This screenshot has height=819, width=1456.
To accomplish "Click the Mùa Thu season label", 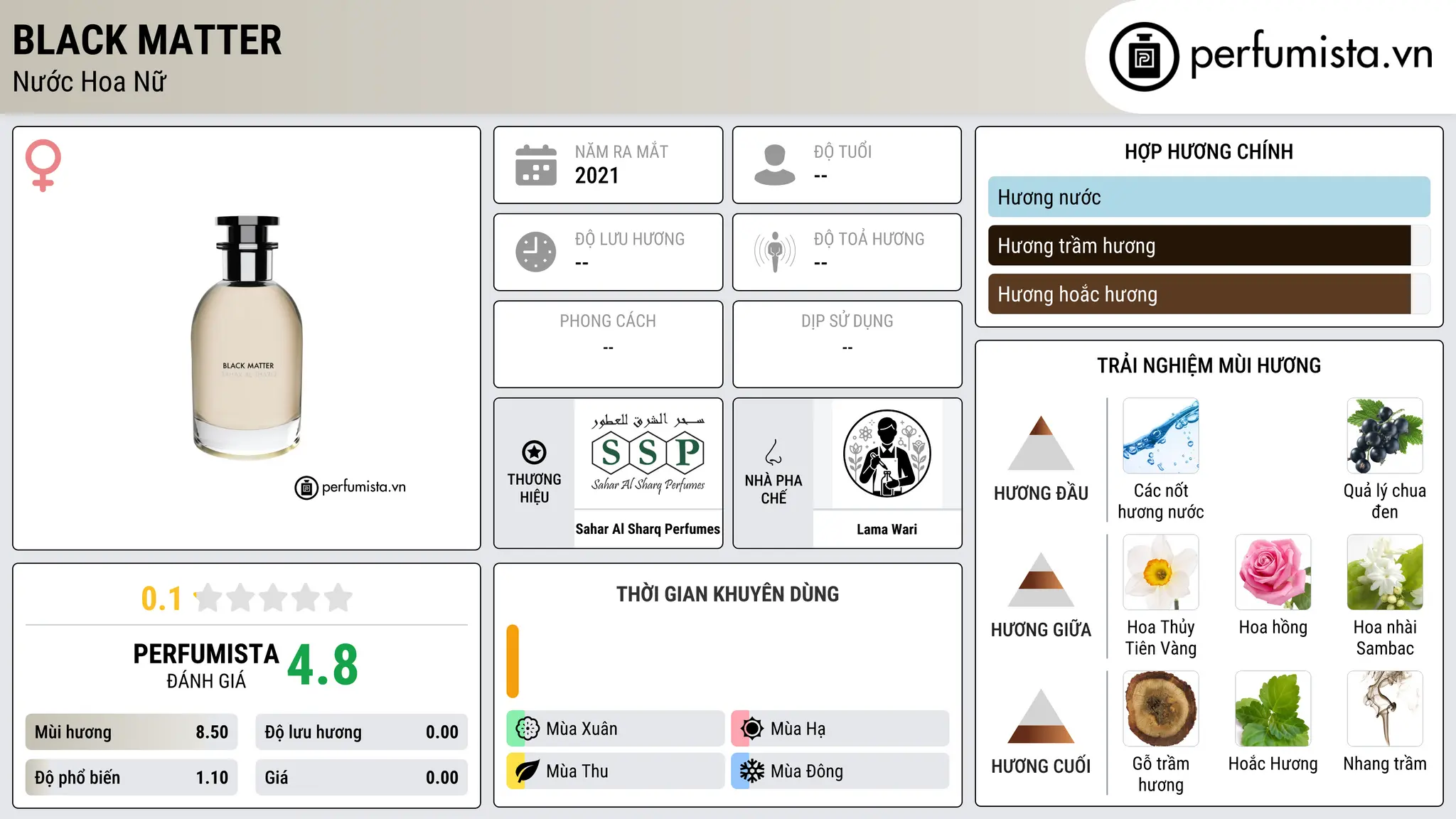I will (x=577, y=771).
